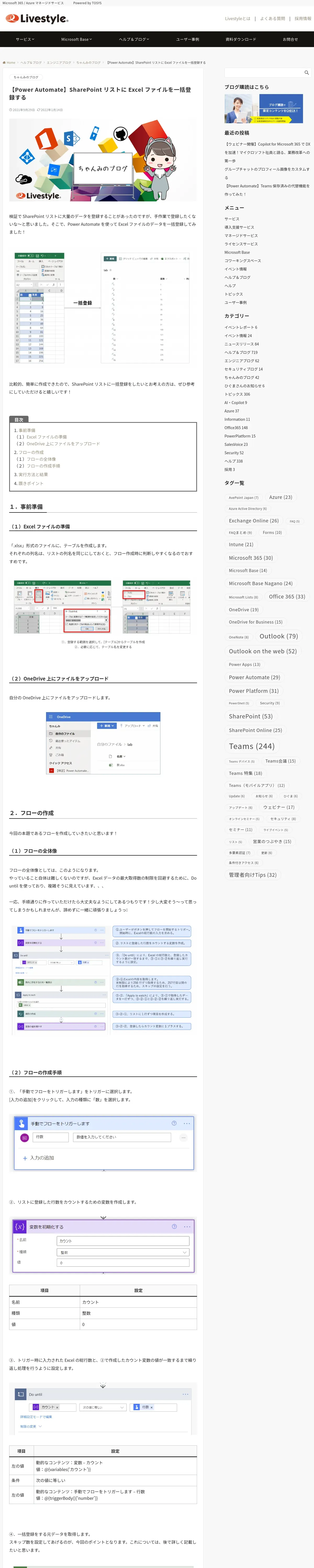Open the 種類 整数 dropdown

[123, 1252]
